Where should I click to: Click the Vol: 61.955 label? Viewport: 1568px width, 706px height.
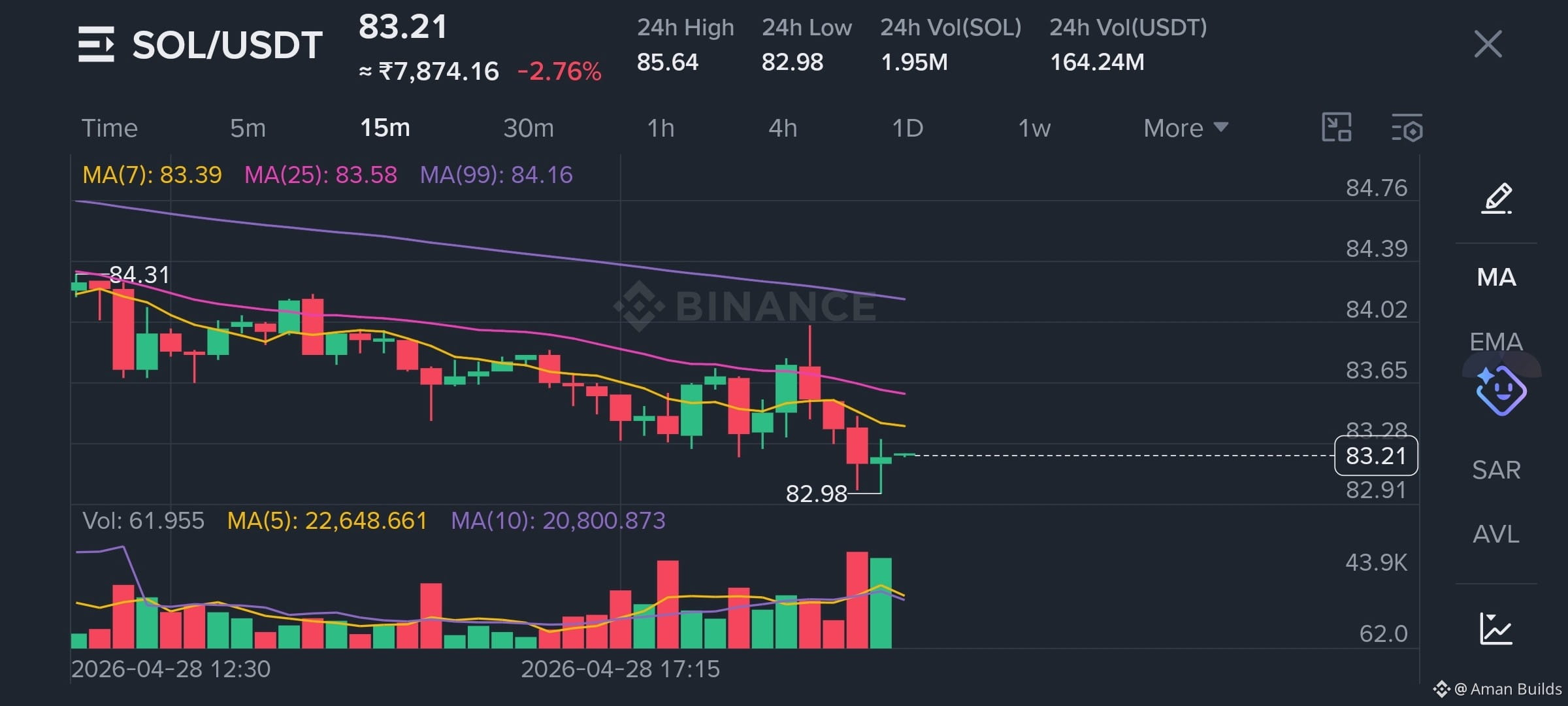(x=143, y=520)
